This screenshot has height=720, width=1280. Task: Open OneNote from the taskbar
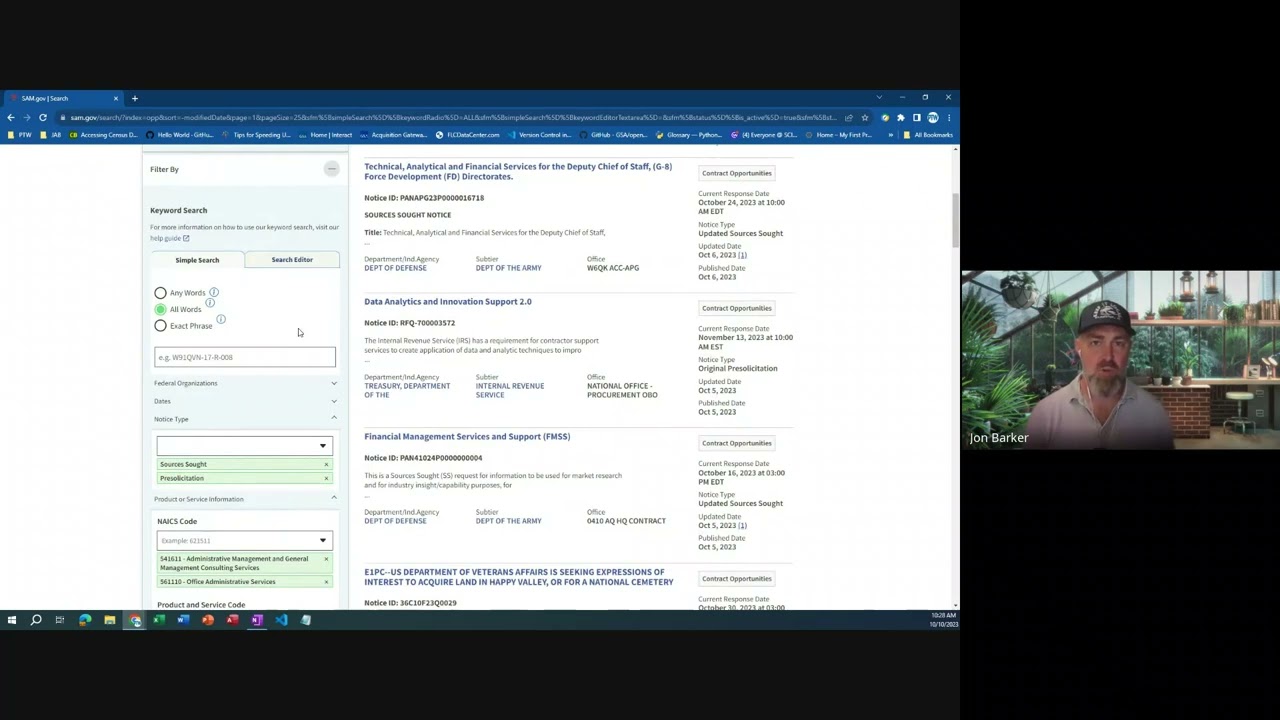pos(257,620)
